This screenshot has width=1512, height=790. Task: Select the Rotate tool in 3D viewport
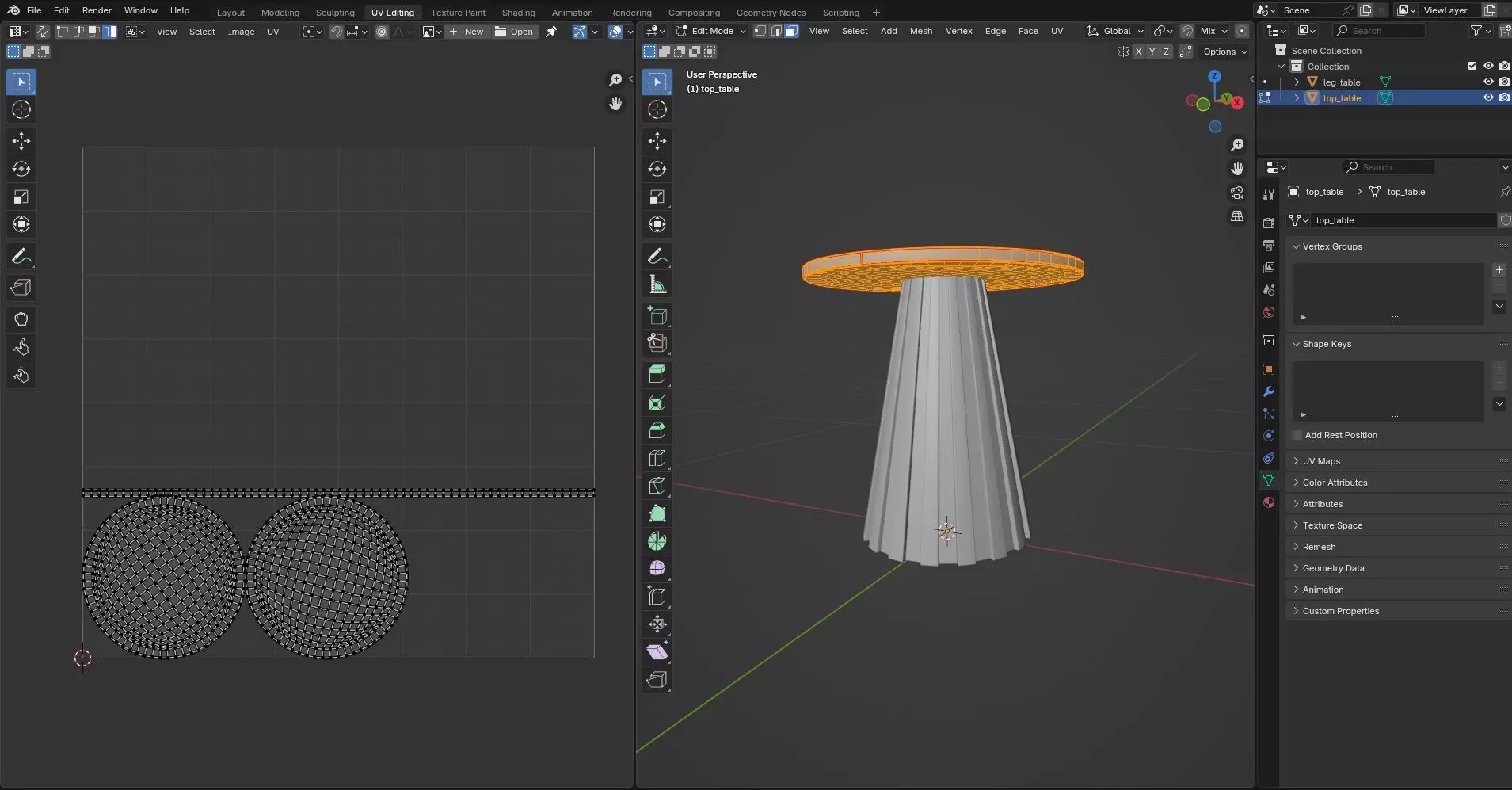click(657, 169)
